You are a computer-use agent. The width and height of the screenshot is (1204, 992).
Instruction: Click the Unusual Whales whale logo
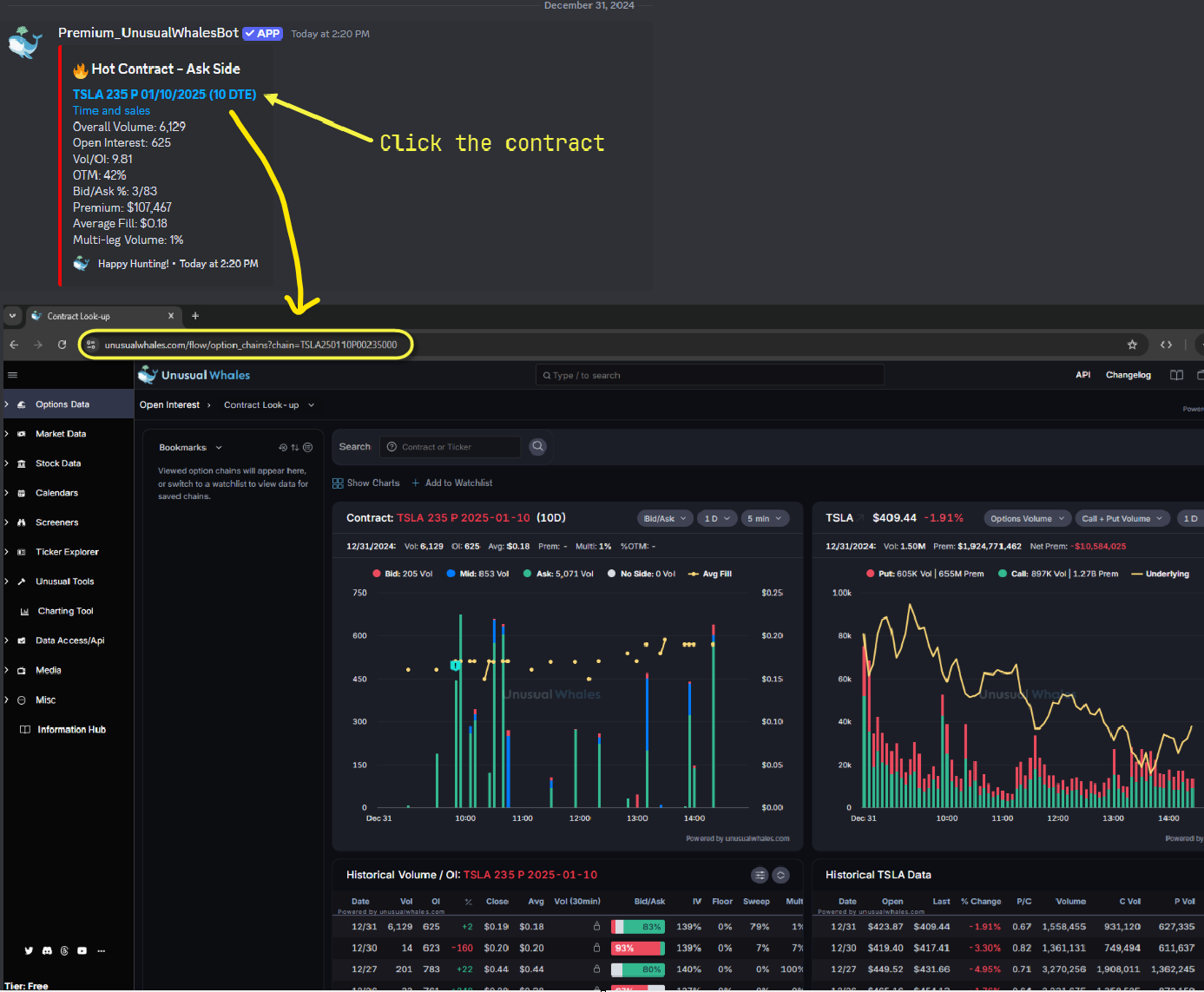pos(148,375)
